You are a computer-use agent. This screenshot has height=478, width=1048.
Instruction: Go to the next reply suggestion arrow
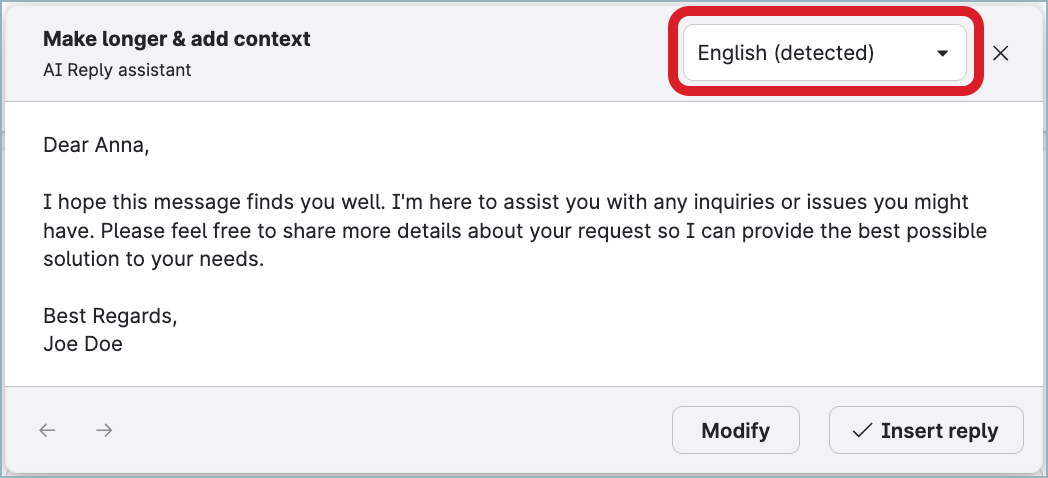pos(104,431)
